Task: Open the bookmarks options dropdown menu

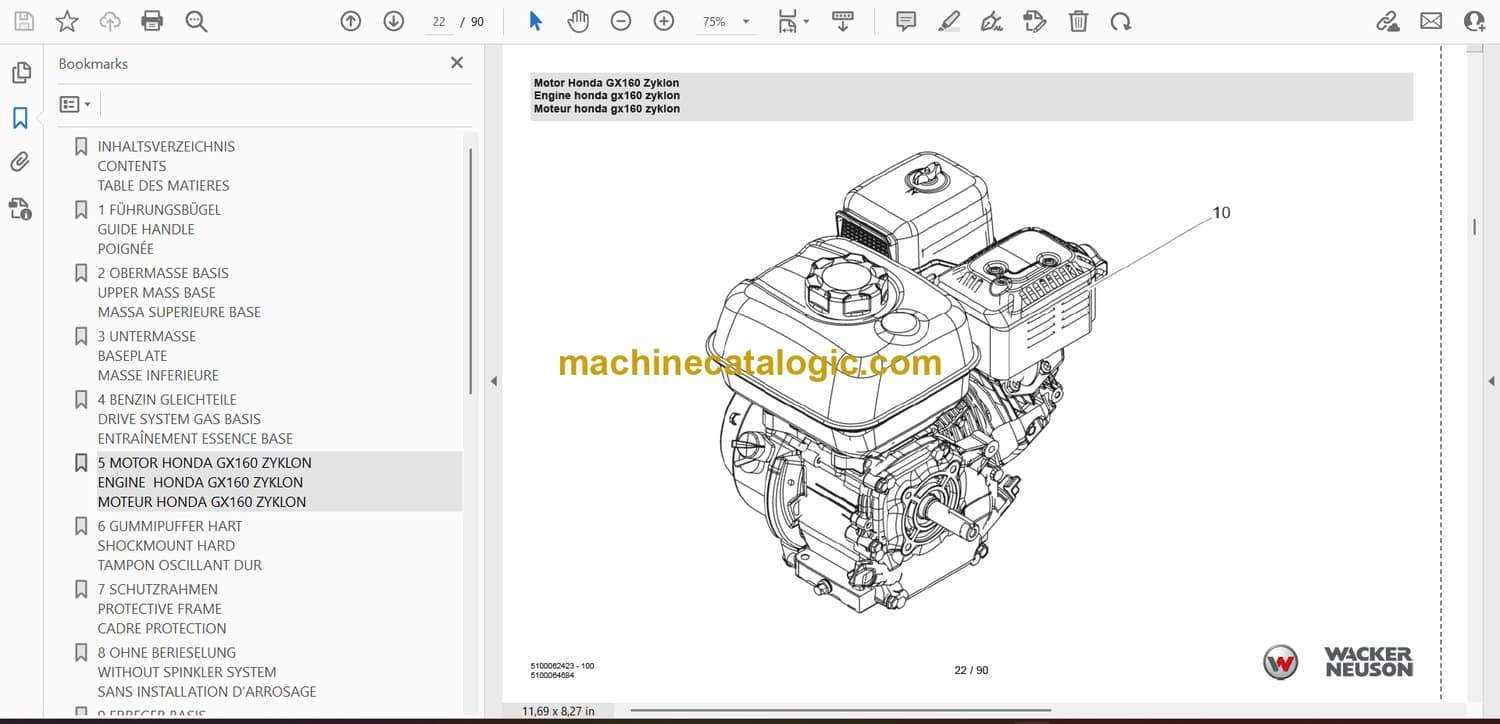Action: coord(75,104)
